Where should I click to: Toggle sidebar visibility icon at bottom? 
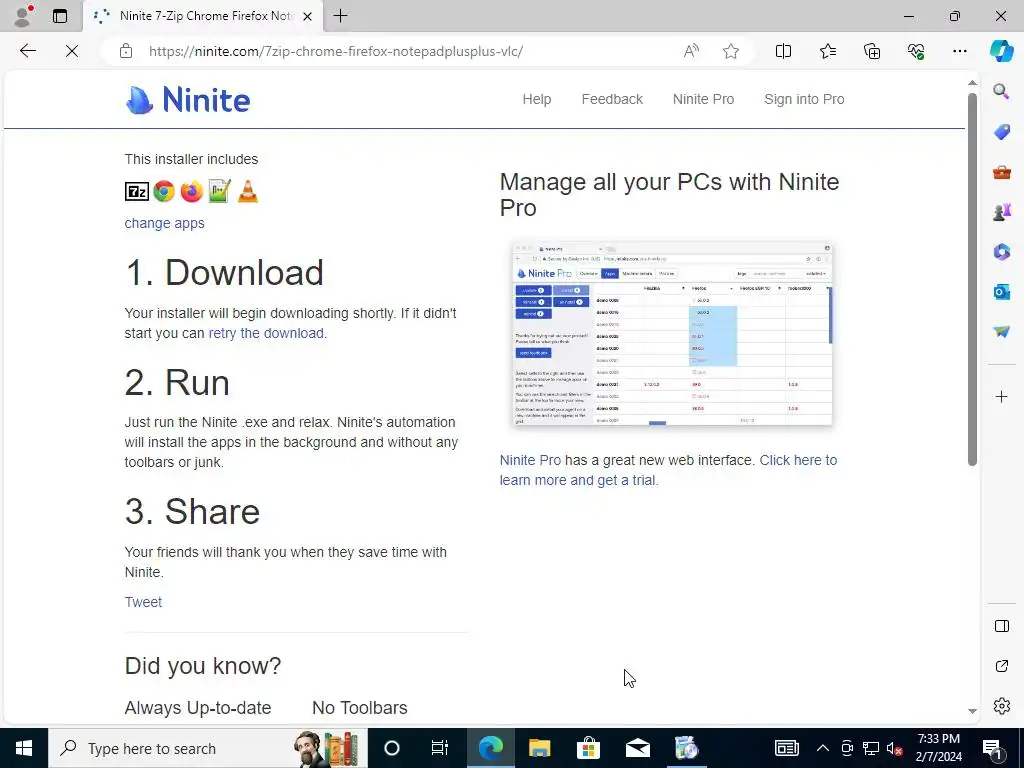click(1001, 626)
